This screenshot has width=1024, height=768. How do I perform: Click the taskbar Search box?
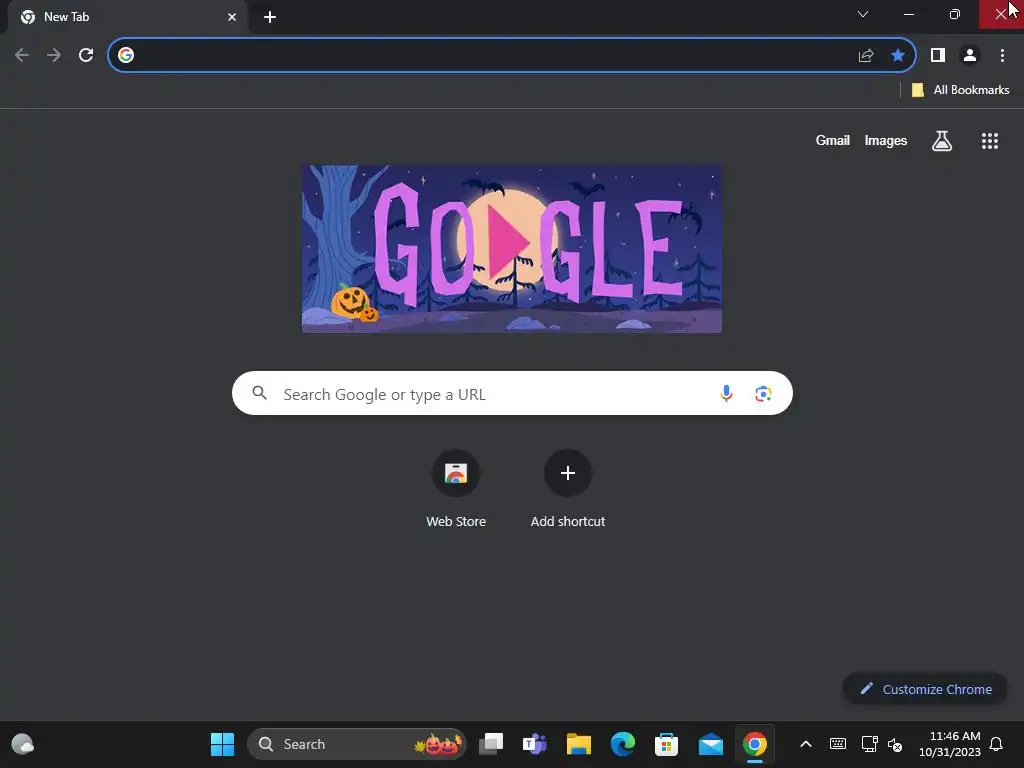point(357,744)
